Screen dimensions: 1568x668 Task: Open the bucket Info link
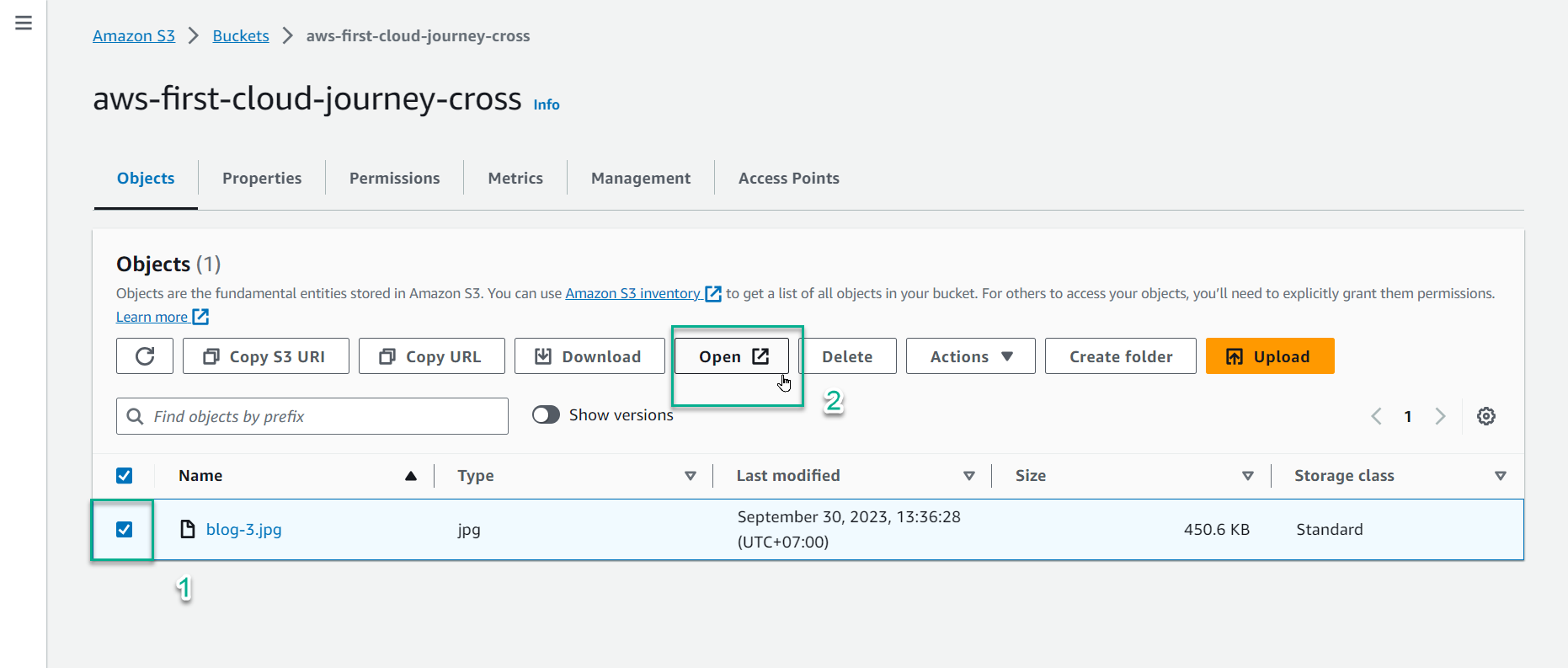pos(547,104)
